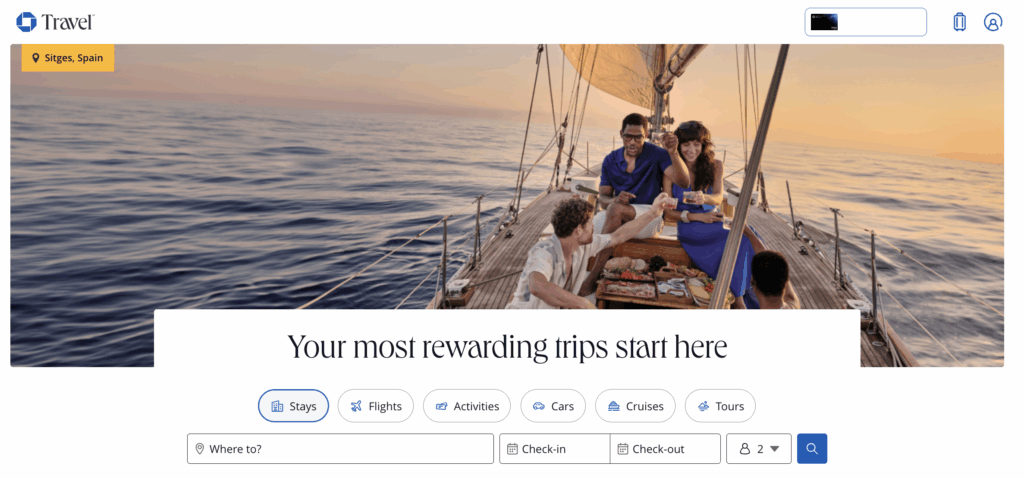1024x478 pixels.
Task: Click the Chase octagon logo icon
Action: 26,22
